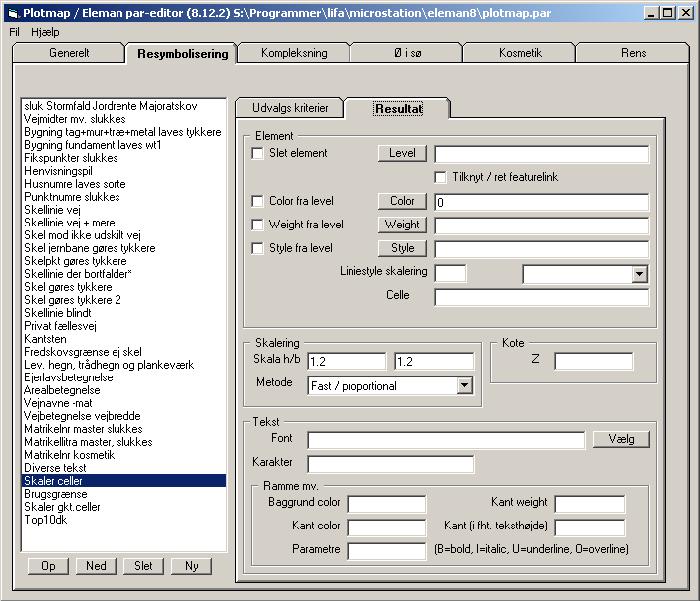Select 'Diverse tekst' list item
The image size is (700, 601).
(124, 468)
